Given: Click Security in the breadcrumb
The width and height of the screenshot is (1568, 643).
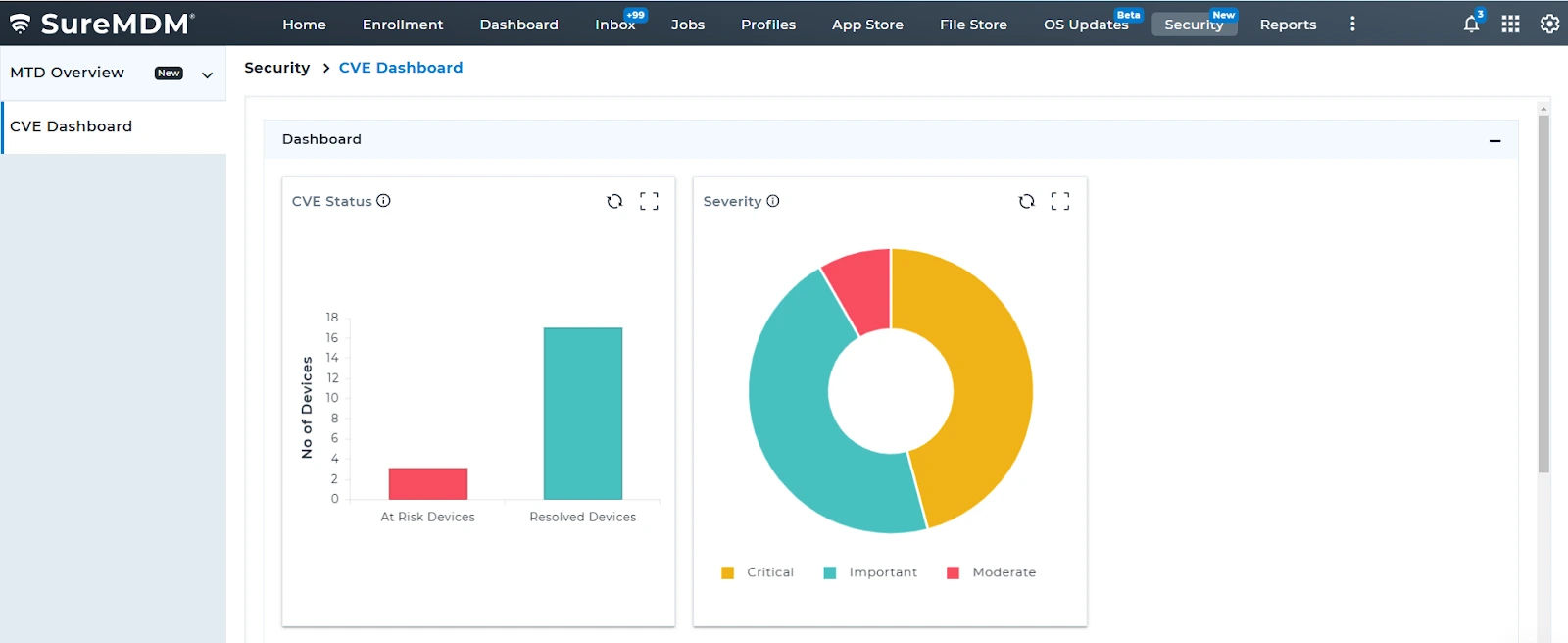Looking at the screenshot, I should [276, 68].
